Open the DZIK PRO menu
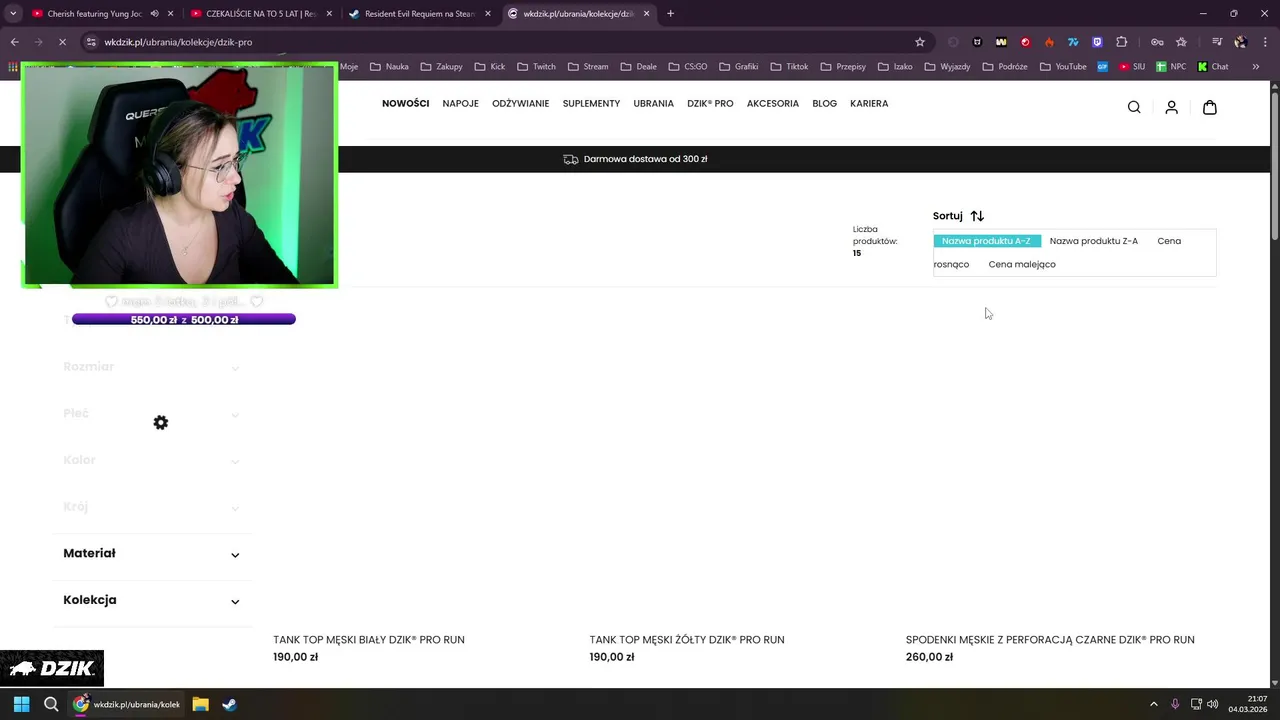Viewport: 1280px width, 720px height. (710, 103)
